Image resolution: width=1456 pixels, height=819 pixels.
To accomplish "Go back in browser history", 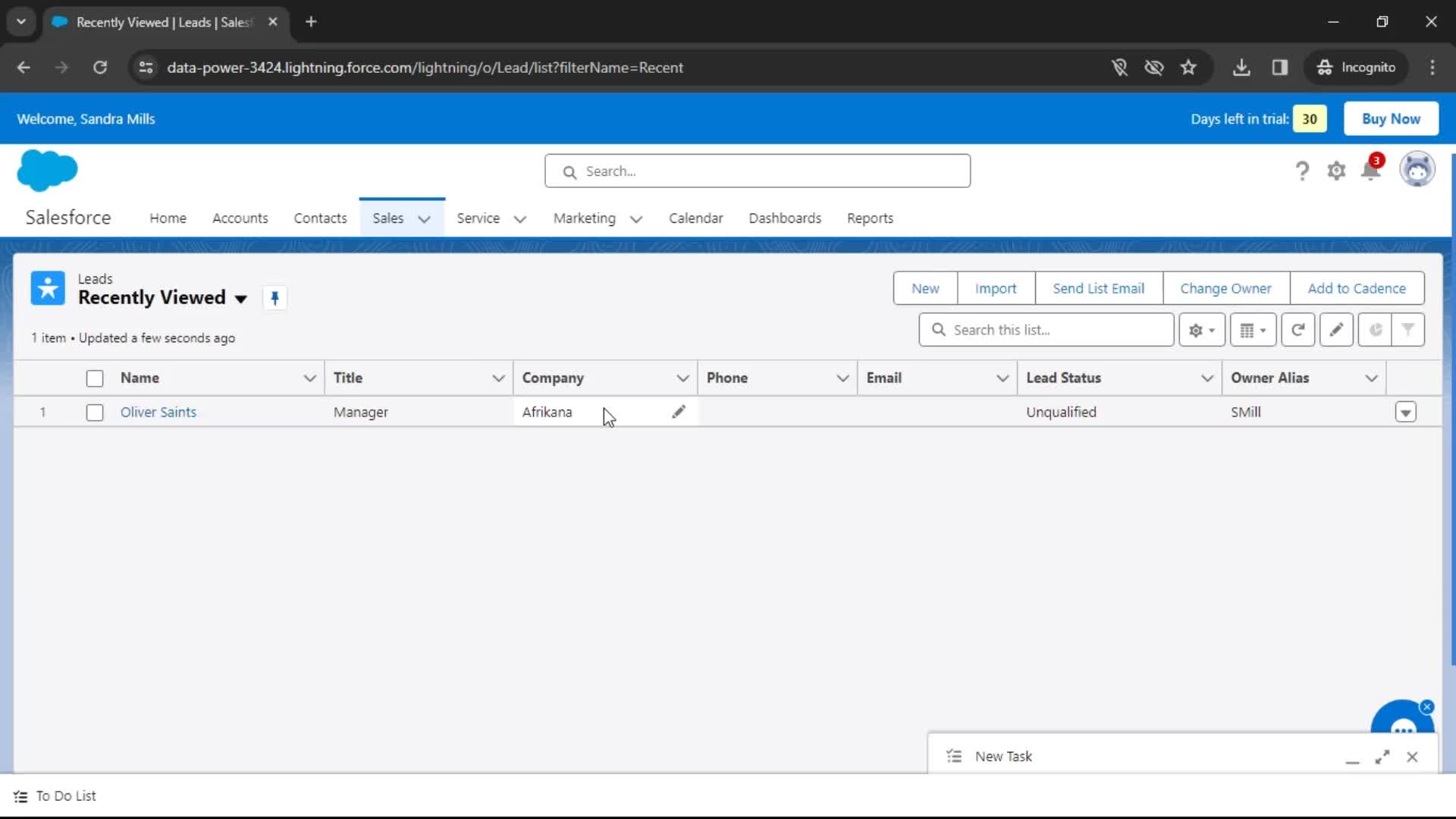I will click(24, 67).
